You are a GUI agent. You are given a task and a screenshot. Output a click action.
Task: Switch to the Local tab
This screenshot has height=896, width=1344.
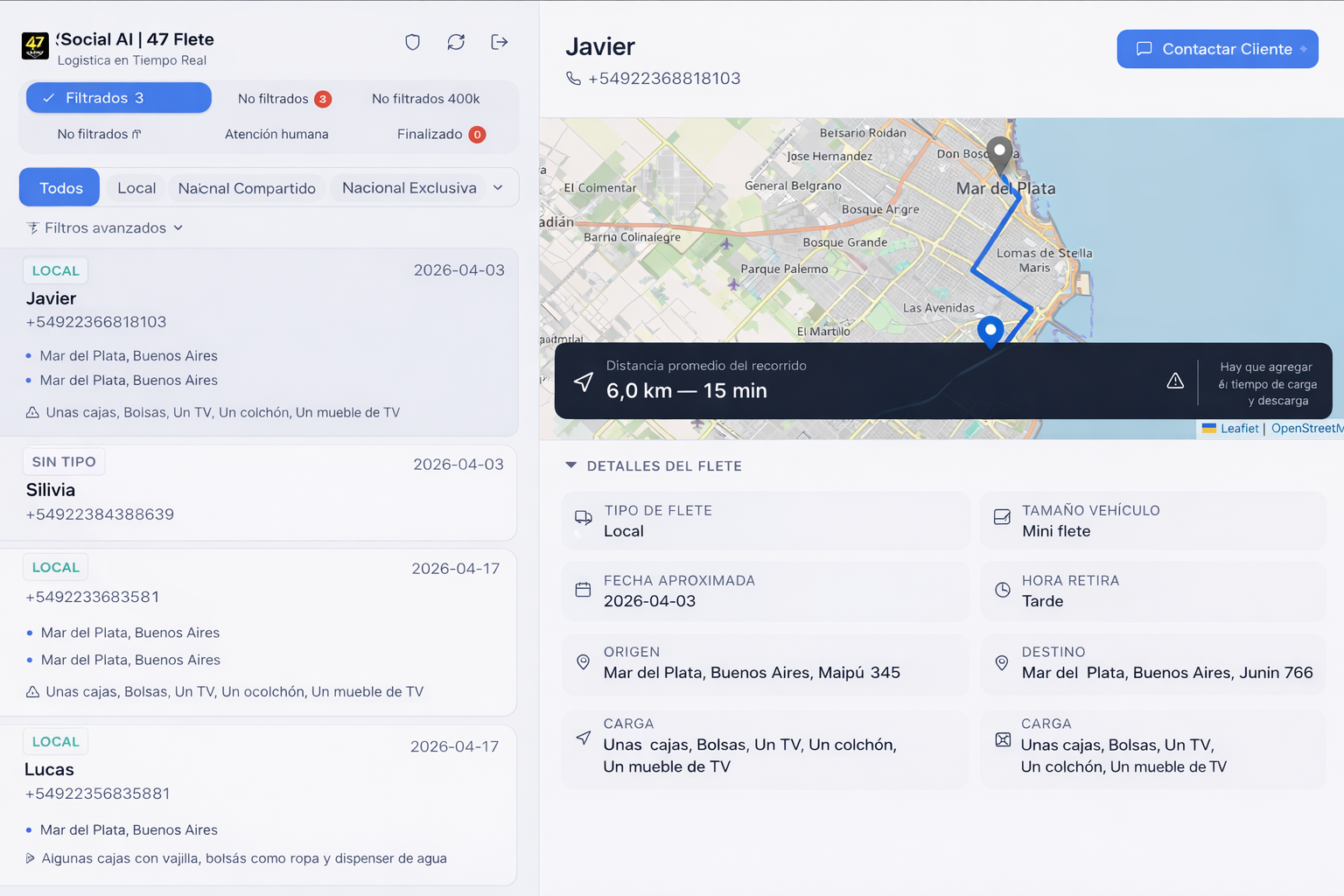(x=136, y=188)
